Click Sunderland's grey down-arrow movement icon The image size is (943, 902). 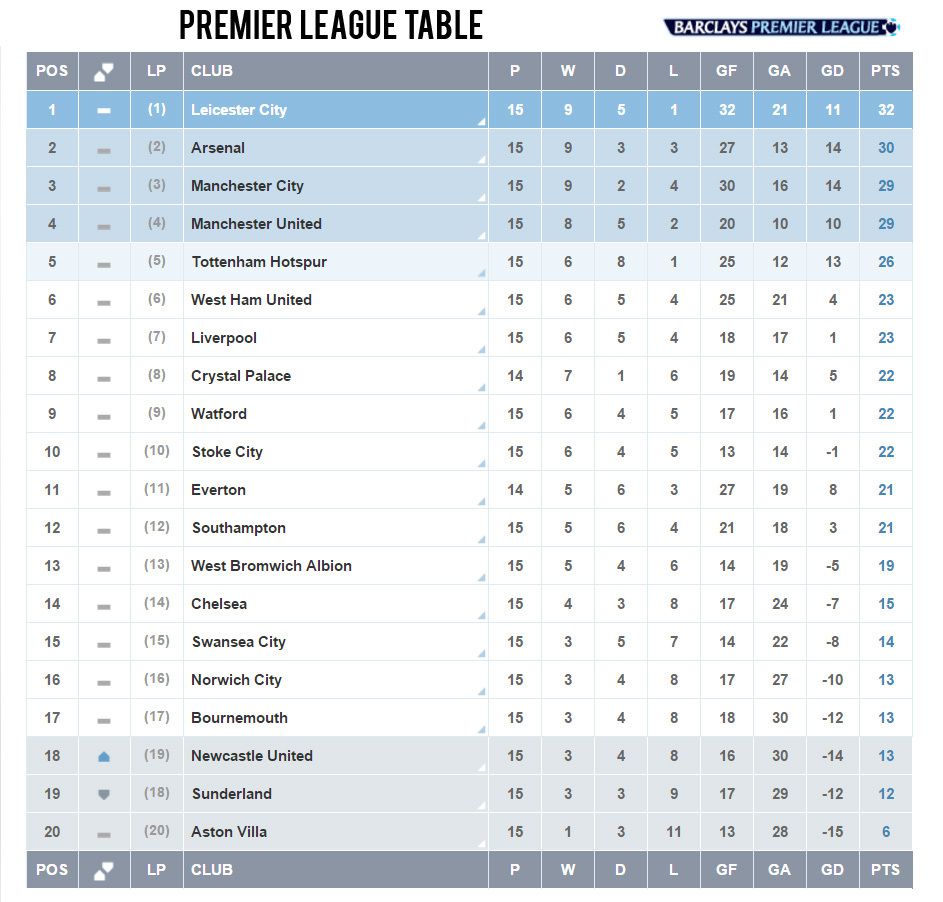104,795
